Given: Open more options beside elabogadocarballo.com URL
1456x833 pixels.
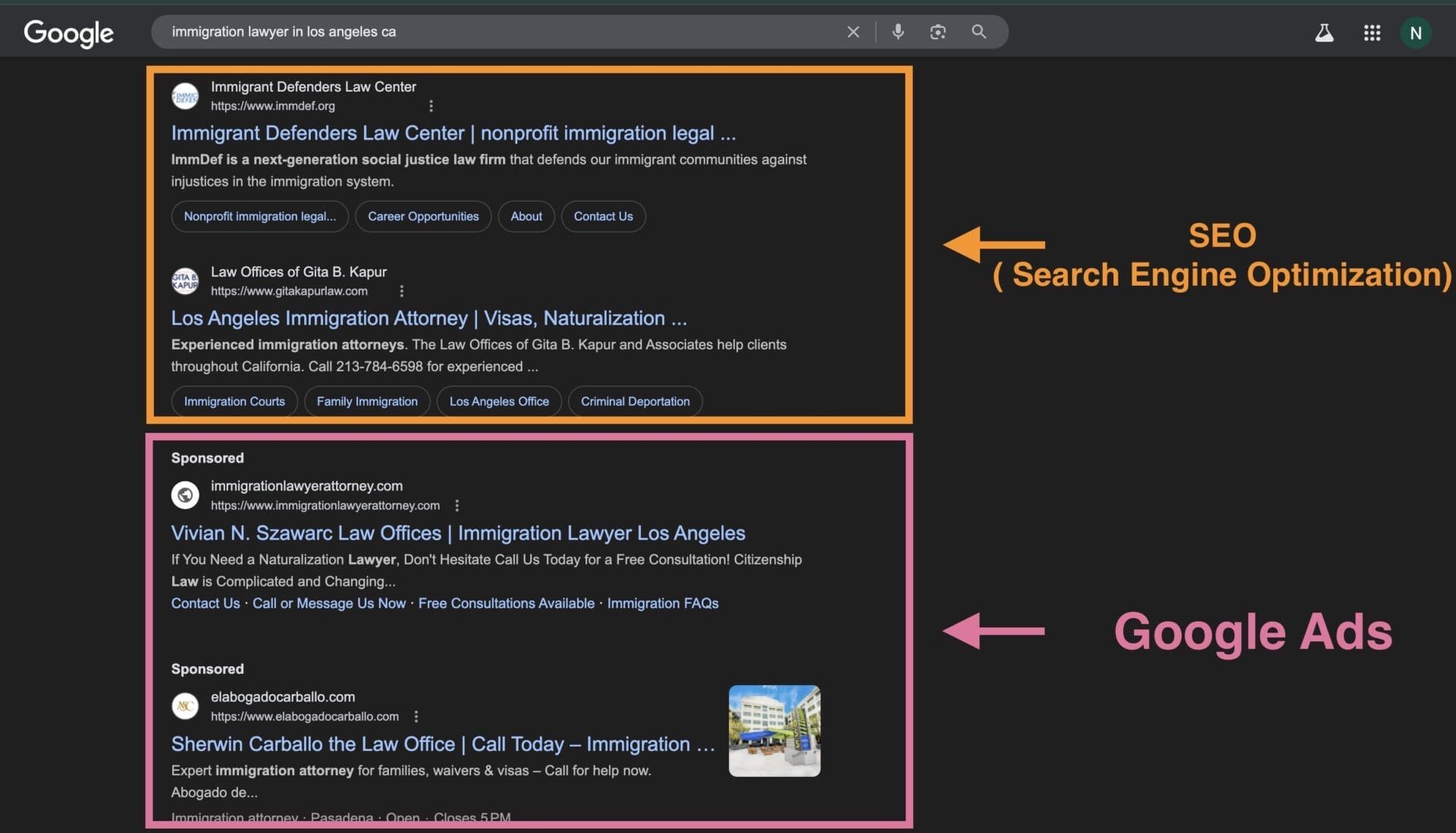Looking at the screenshot, I should pos(416,716).
